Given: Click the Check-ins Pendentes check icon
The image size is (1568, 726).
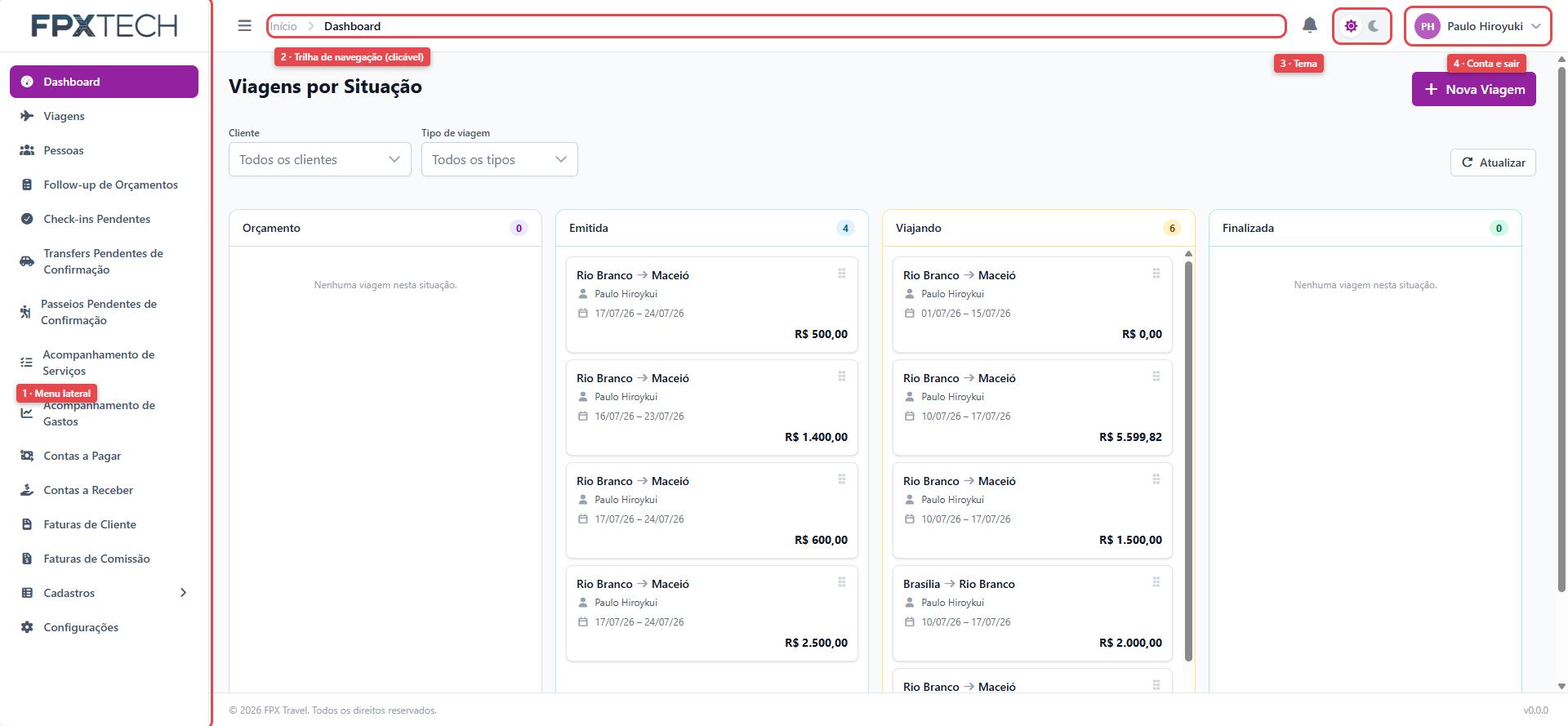Looking at the screenshot, I should [x=27, y=219].
